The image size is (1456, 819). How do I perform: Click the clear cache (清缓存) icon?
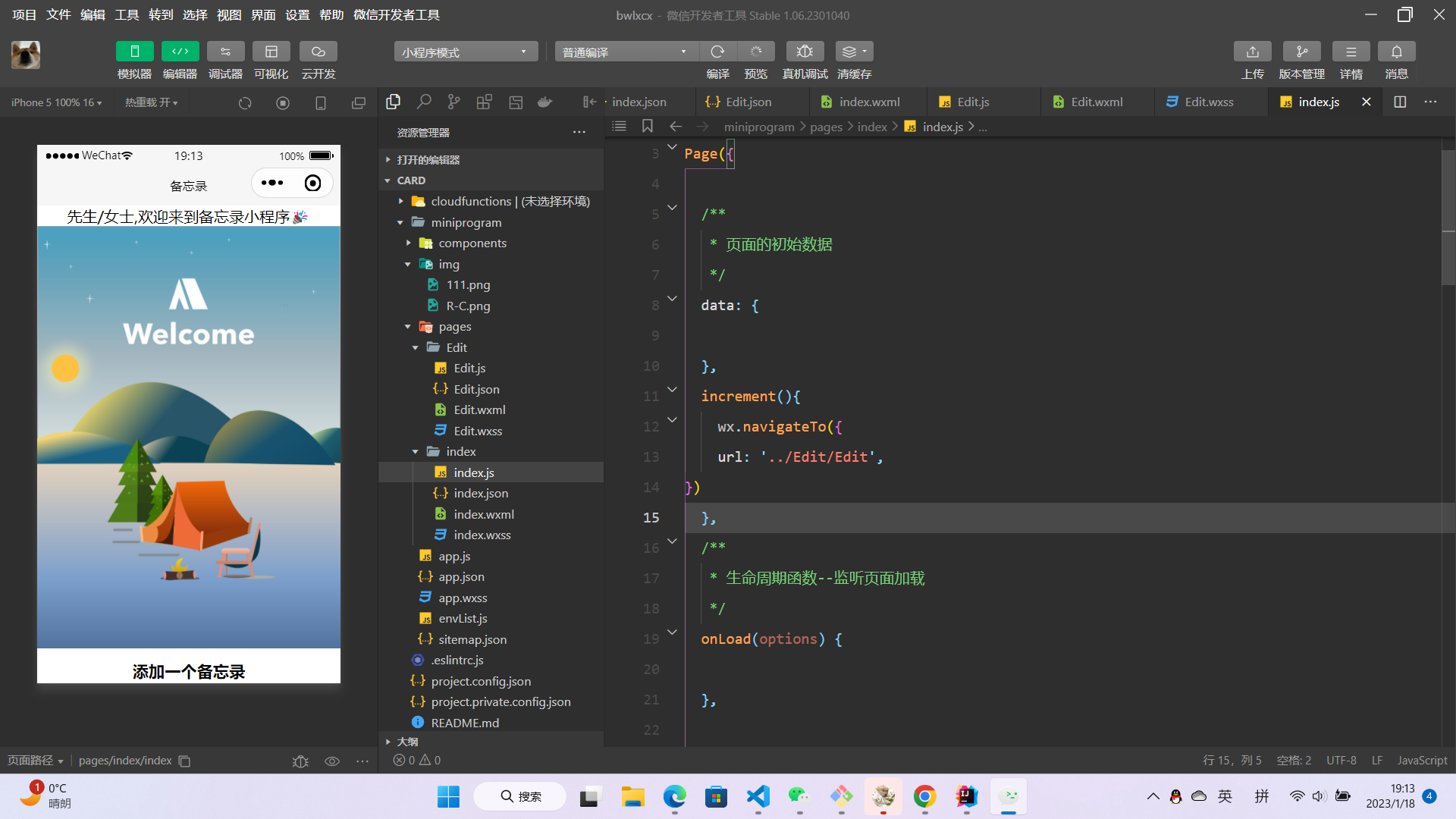click(854, 52)
